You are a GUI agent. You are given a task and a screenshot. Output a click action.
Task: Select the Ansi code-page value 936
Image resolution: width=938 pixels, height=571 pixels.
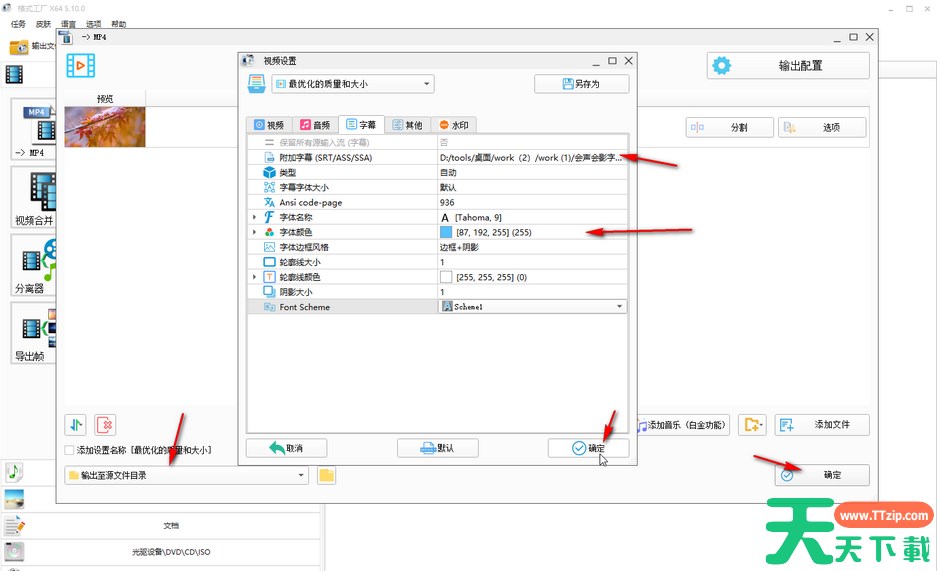532,202
